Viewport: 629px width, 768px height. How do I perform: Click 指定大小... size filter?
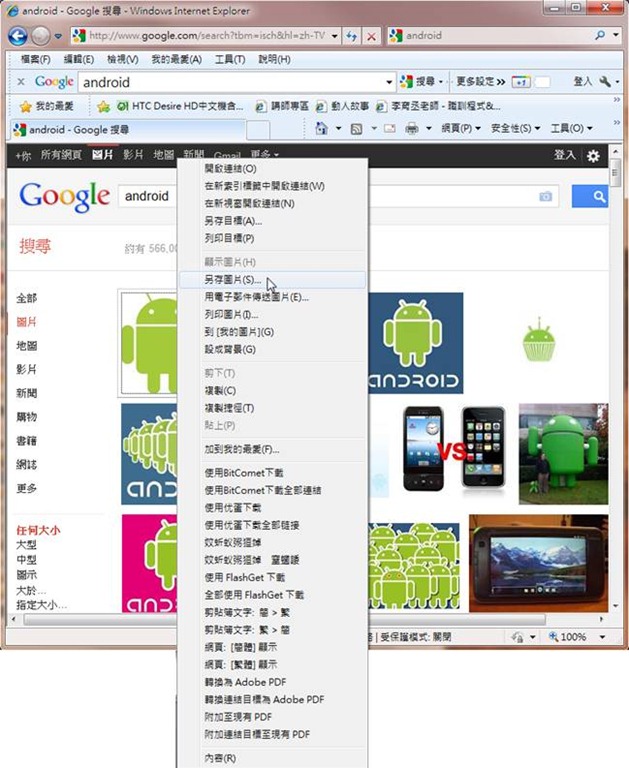tap(41, 605)
